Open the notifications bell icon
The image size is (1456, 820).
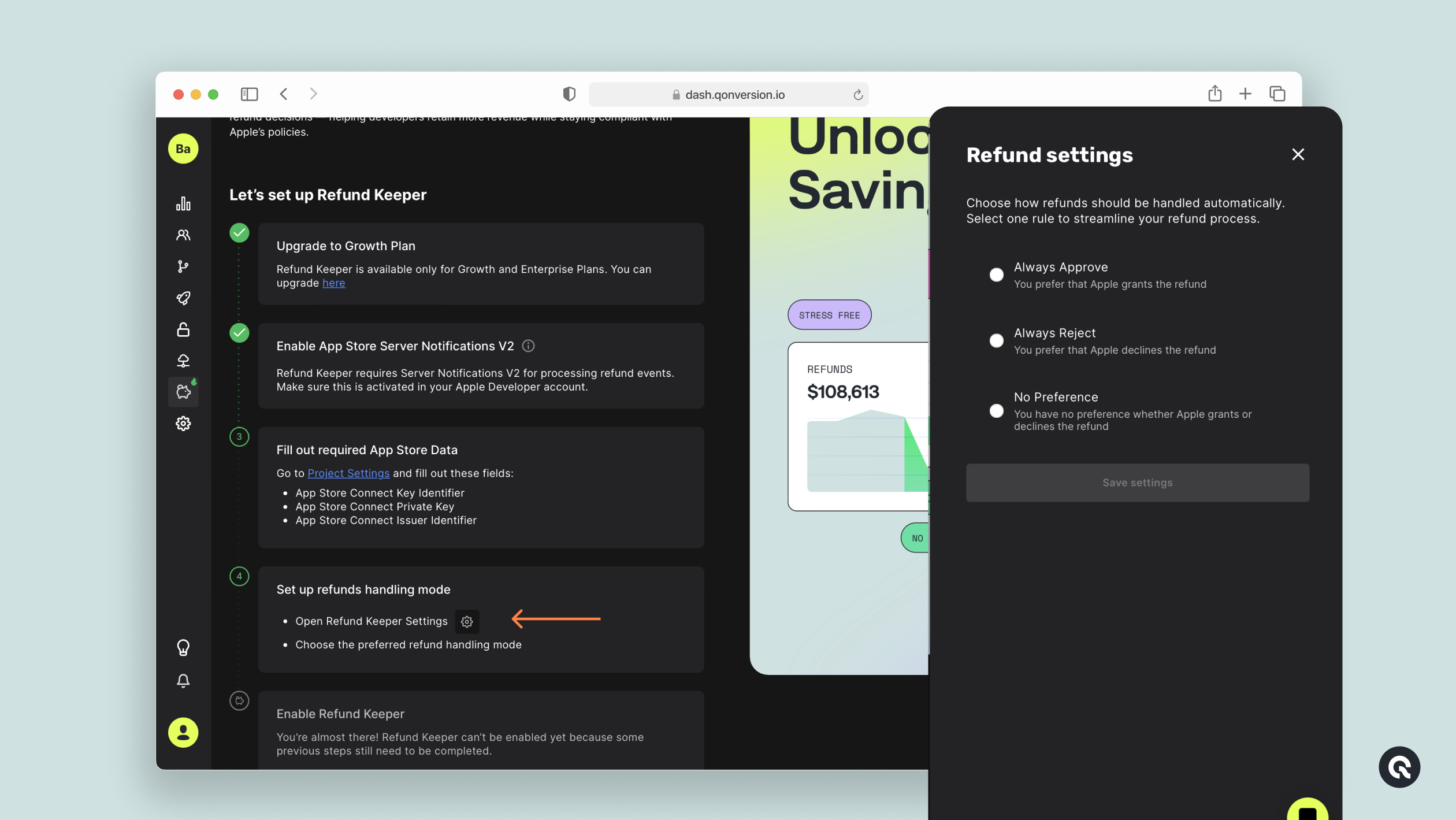tap(183, 681)
